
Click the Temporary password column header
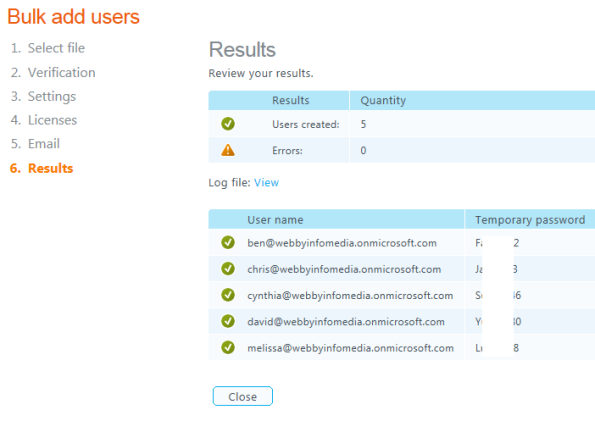[x=530, y=220]
